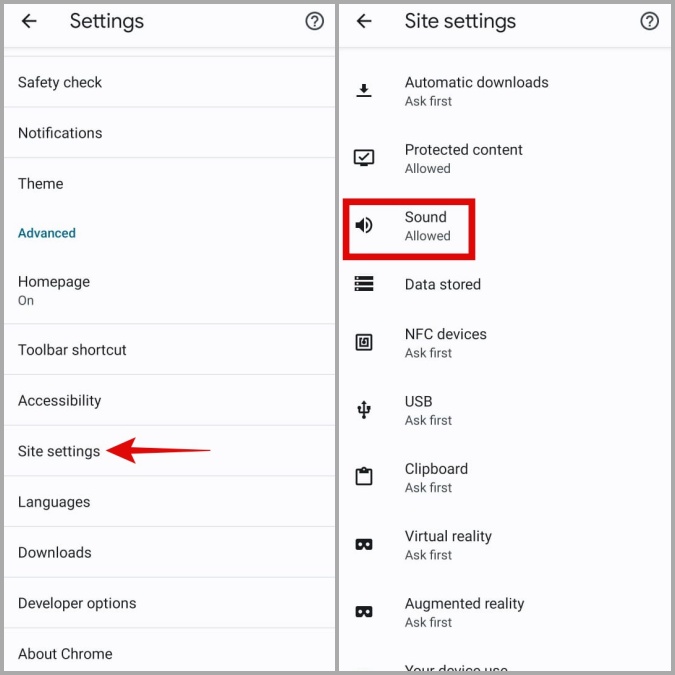Viewport: 675px width, 675px height.
Task: Click 'Ask first' under Augmented reality
Action: tap(428, 622)
